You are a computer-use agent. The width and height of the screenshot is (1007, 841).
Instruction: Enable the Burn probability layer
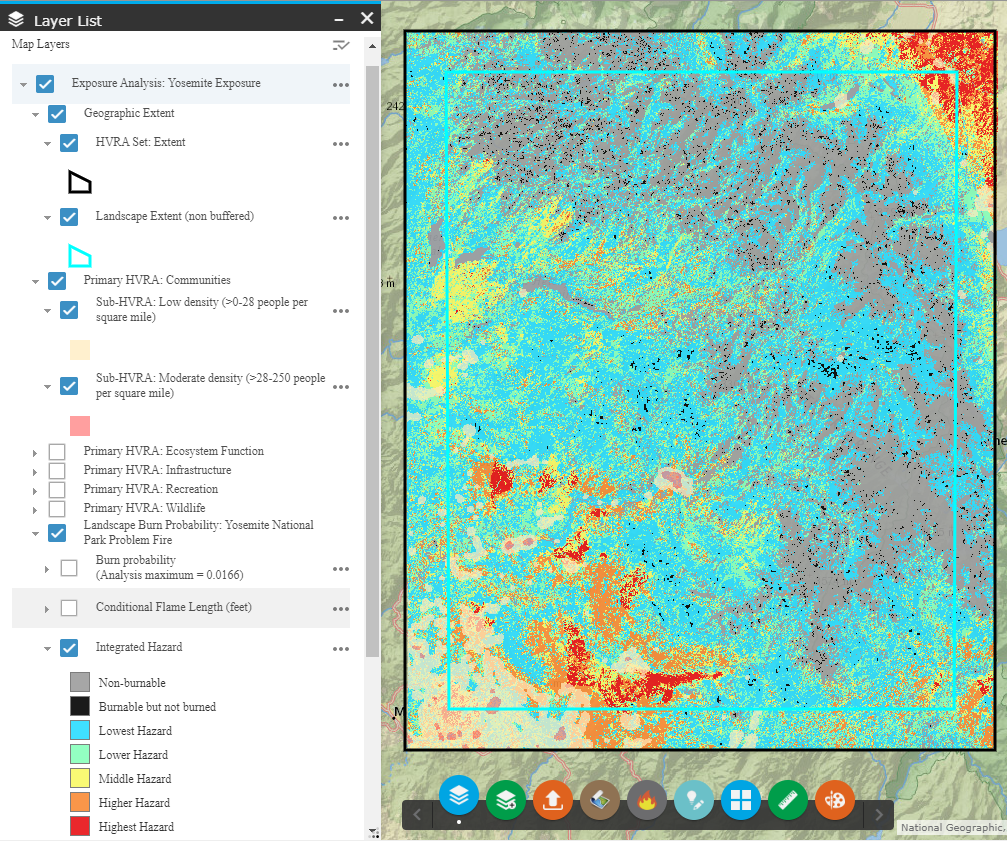click(69, 568)
